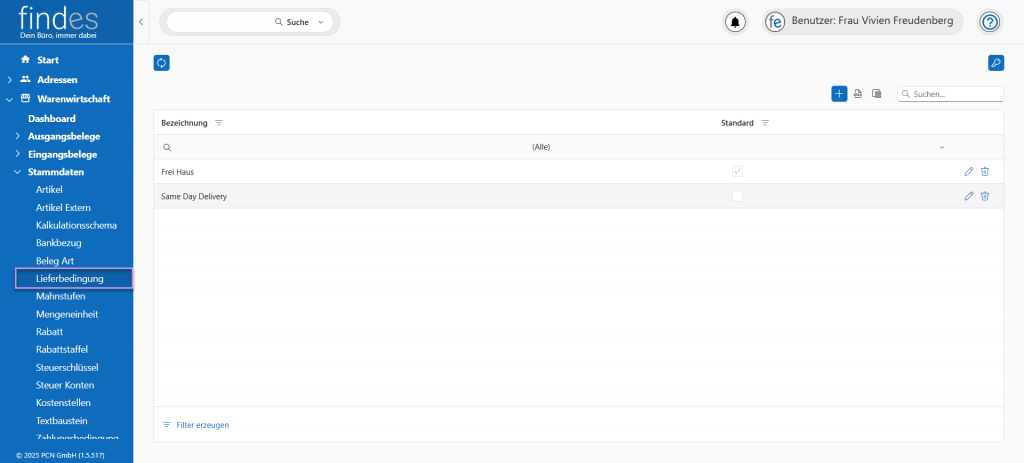
Task: Collapse the Stammdaten section
Action: pos(17,172)
